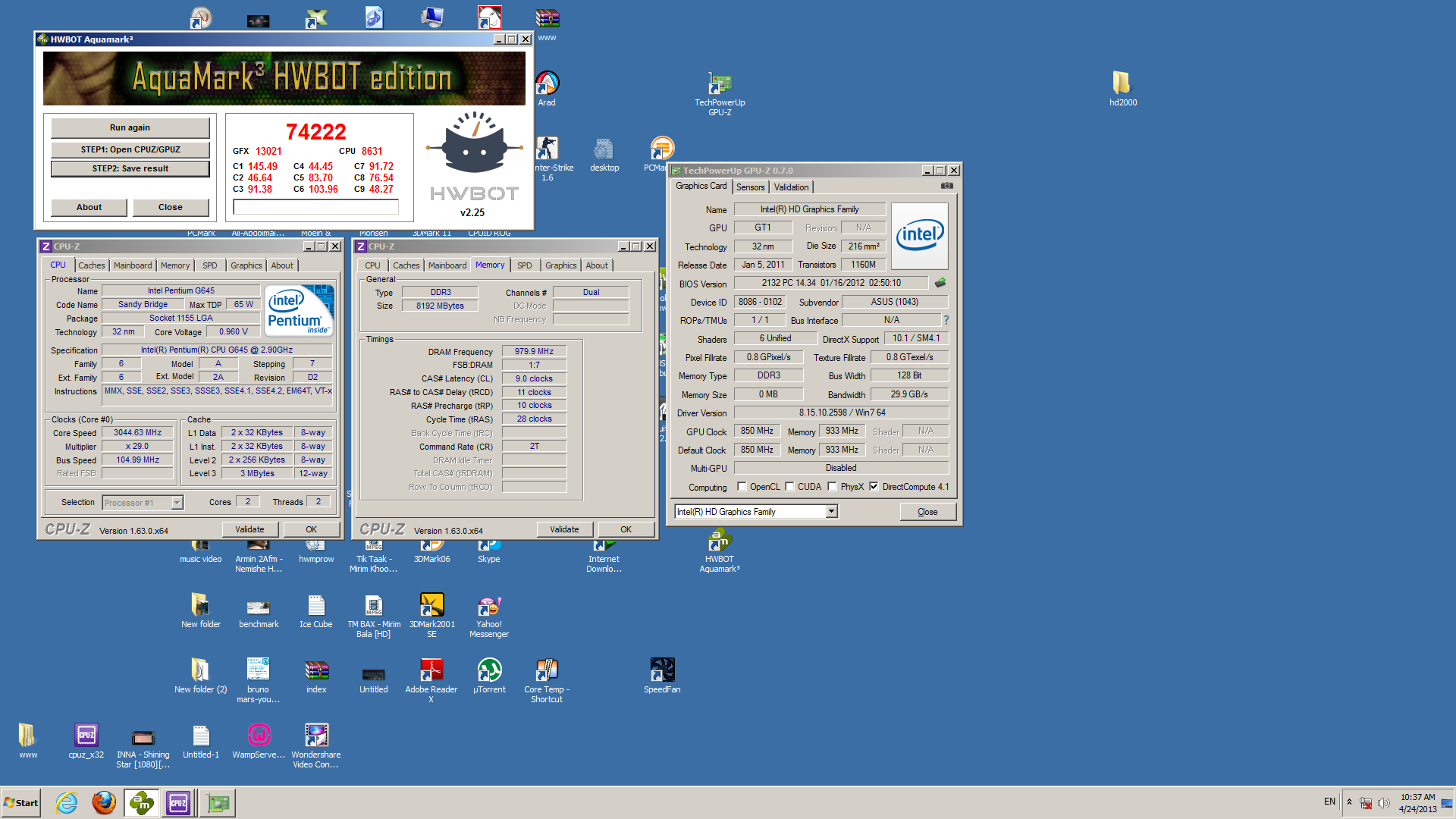Viewport: 1456px width, 819px height.
Task: Open the Sensors tab in GPU-Z
Action: (x=750, y=187)
